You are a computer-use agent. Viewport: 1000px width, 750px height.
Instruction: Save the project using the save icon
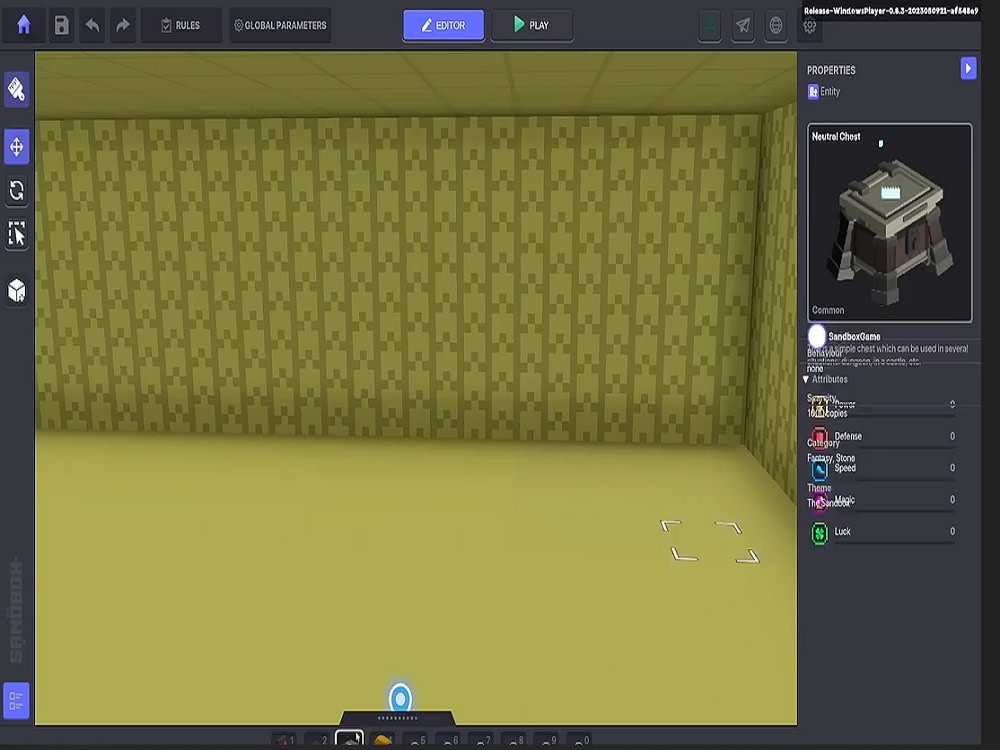(x=61, y=25)
